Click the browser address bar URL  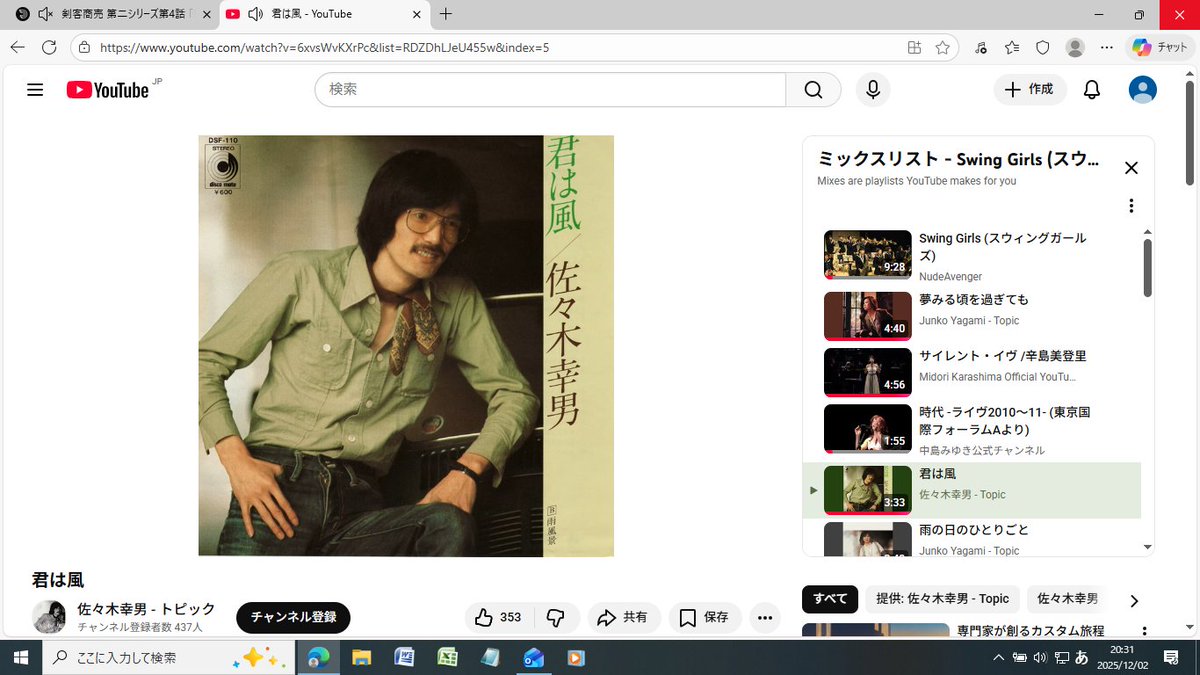(x=325, y=47)
